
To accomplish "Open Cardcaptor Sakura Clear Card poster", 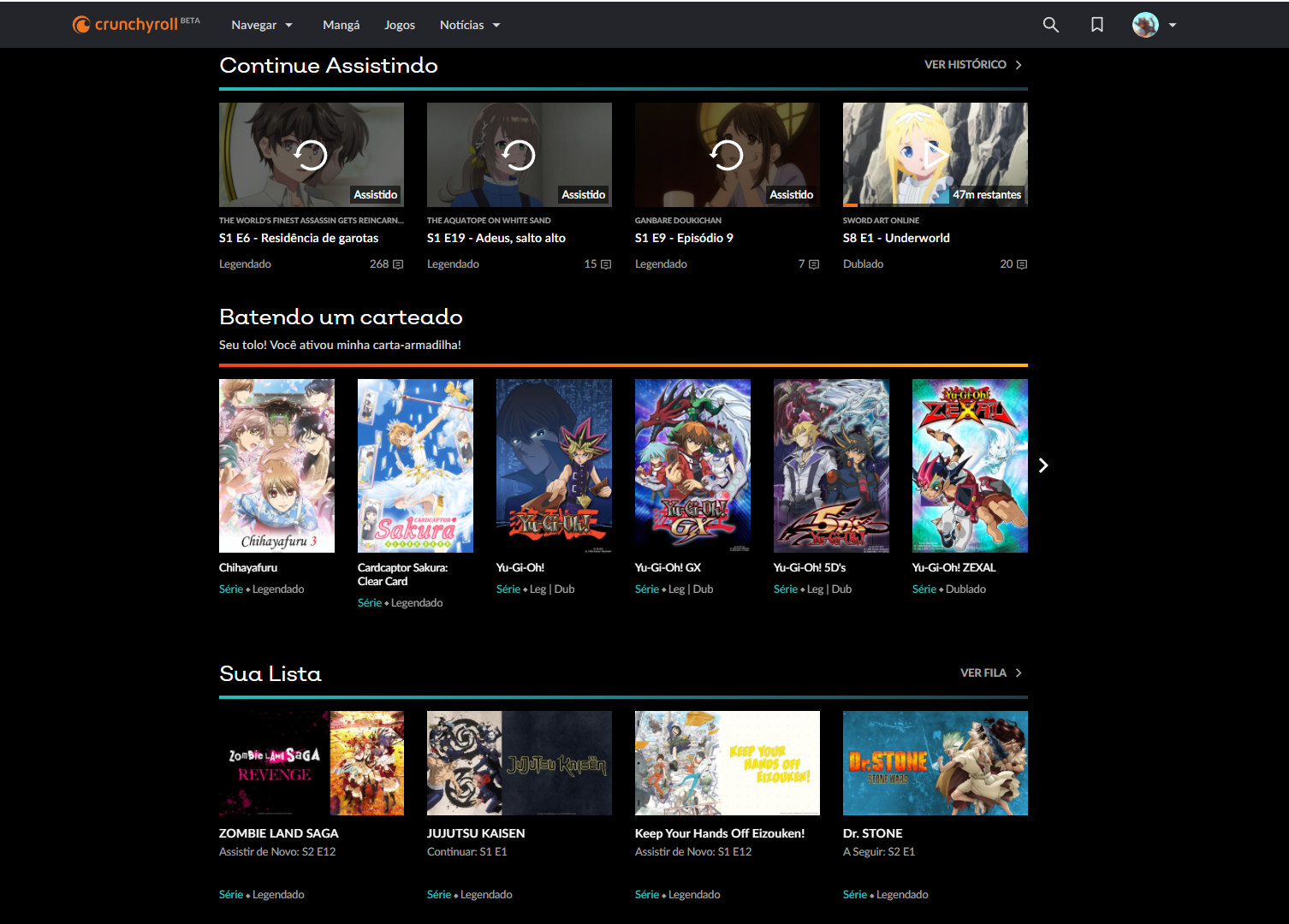I will pyautogui.click(x=415, y=465).
